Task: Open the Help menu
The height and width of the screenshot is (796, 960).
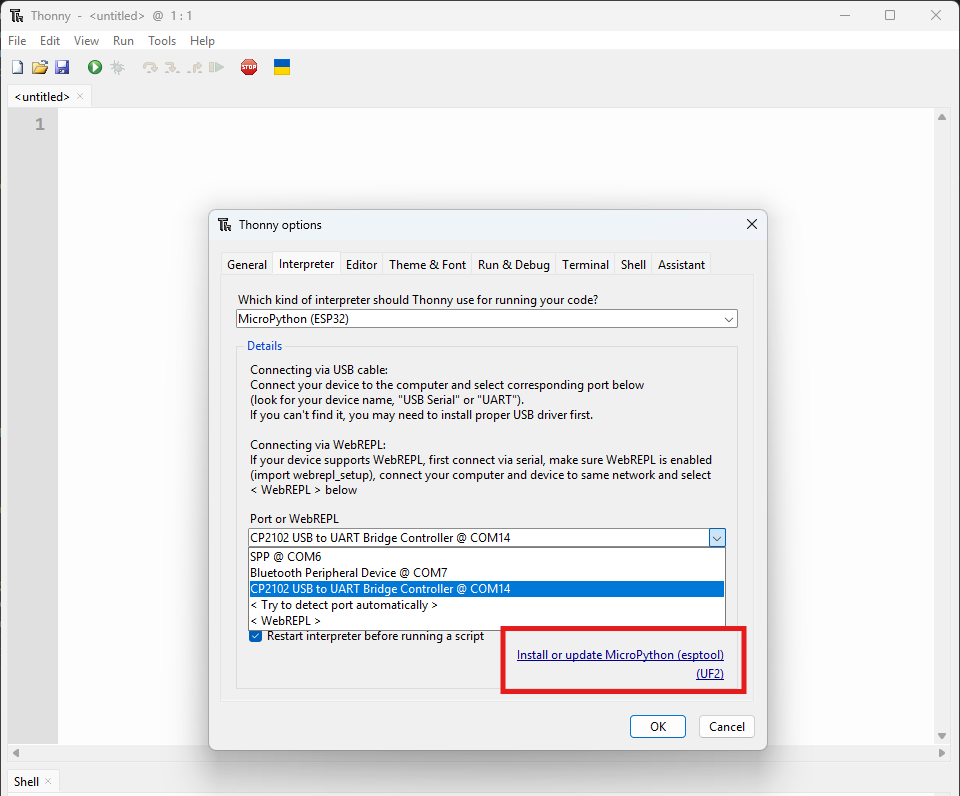Action: pyautogui.click(x=202, y=40)
